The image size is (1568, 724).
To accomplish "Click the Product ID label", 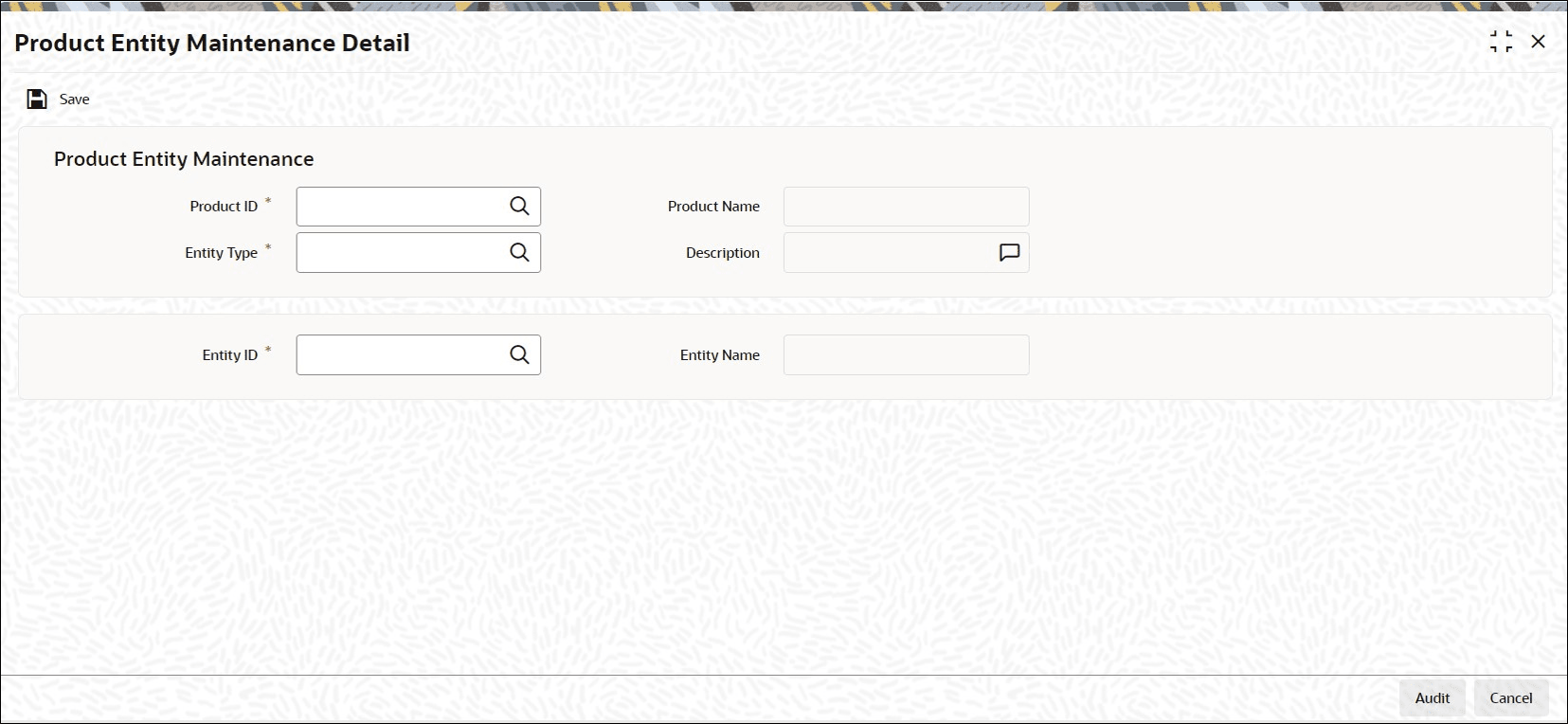I will click(224, 207).
